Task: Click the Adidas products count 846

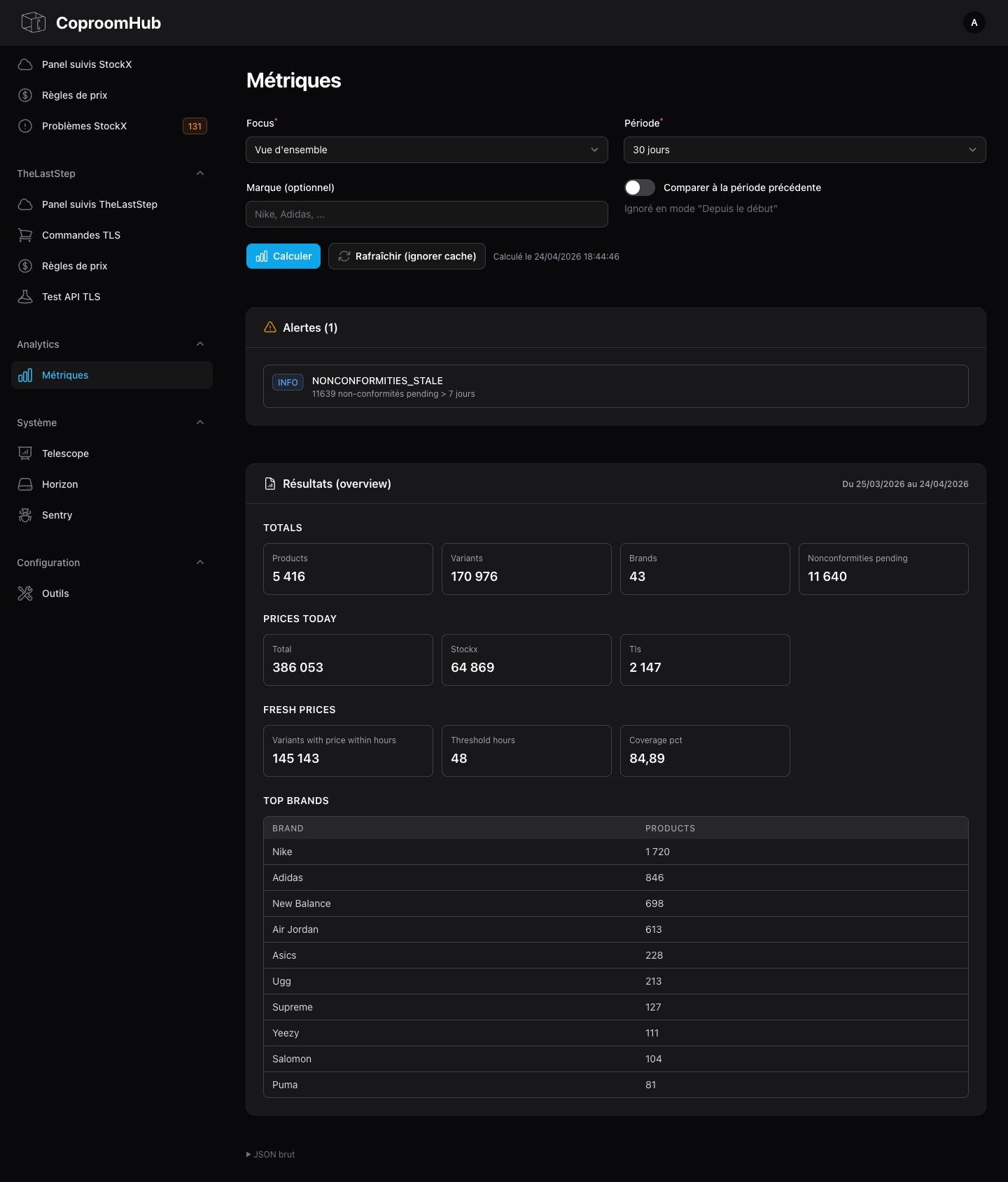Action: click(654, 878)
